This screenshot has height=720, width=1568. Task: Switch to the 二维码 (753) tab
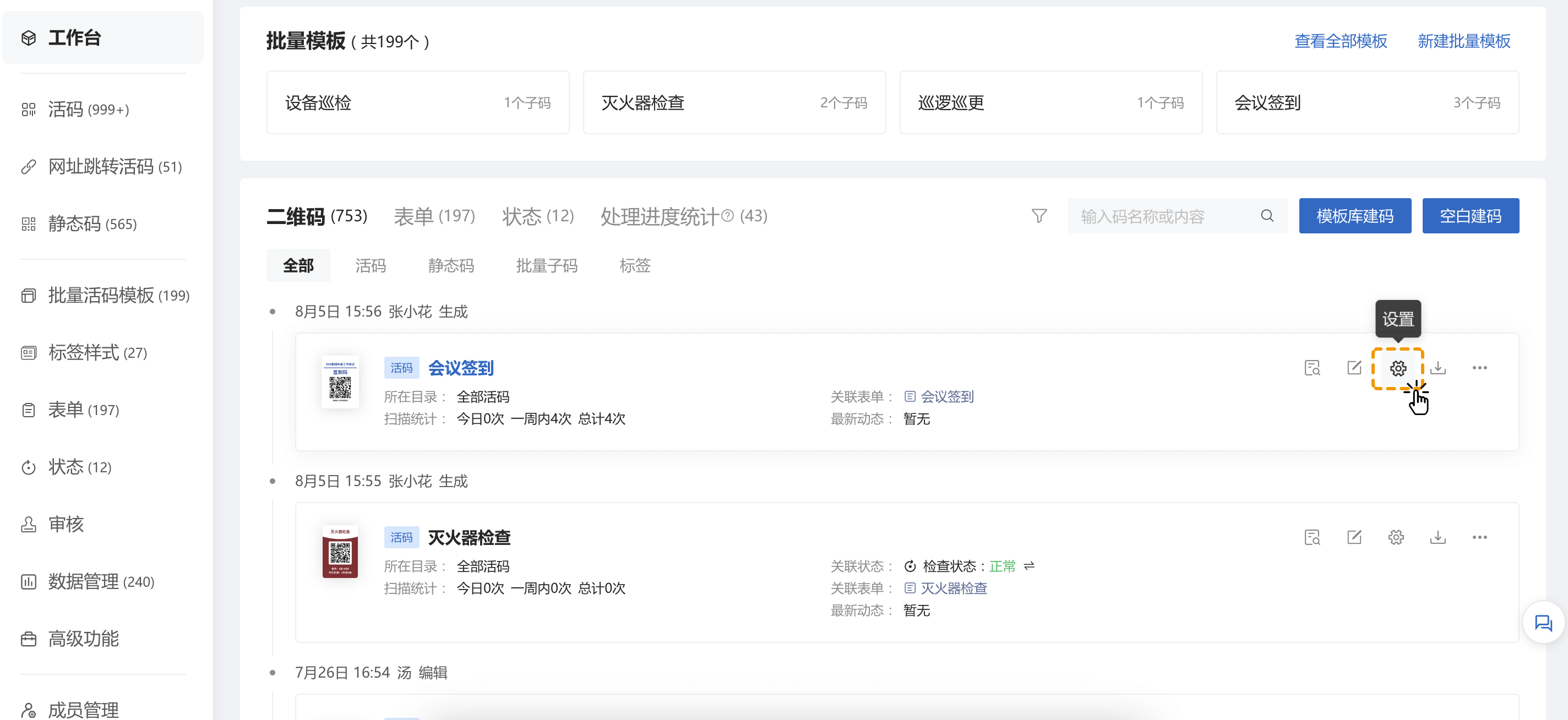click(x=317, y=216)
